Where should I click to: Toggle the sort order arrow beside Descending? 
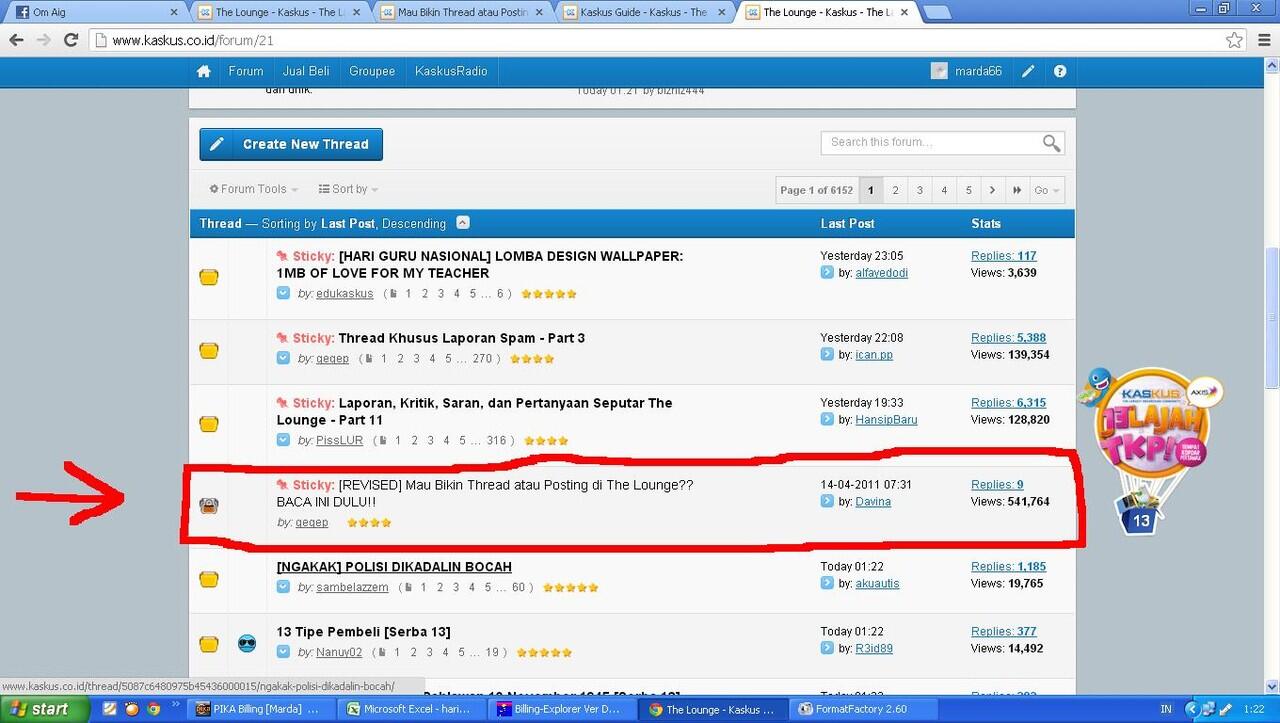[x=463, y=223]
